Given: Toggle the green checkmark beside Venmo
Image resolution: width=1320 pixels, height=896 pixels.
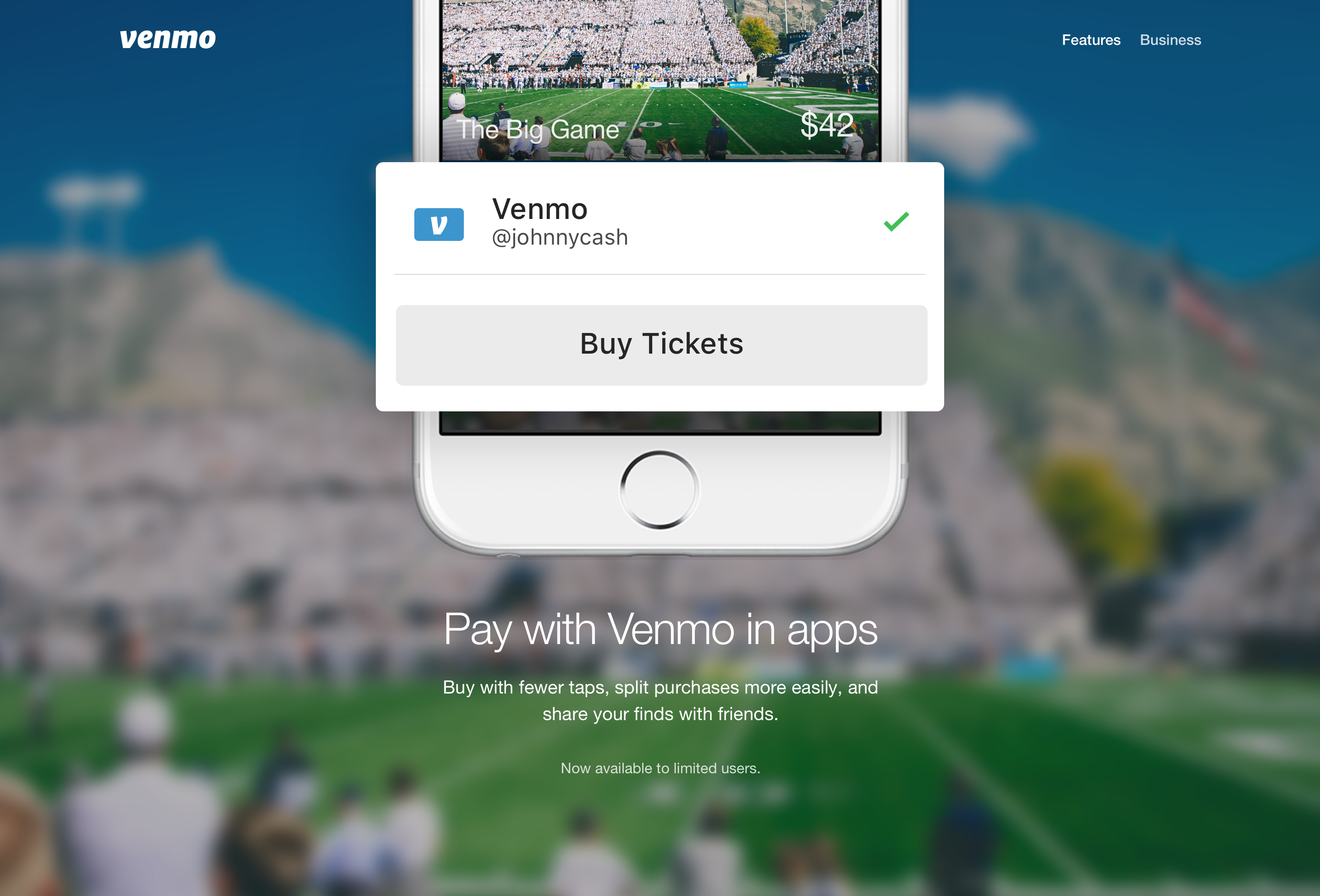Looking at the screenshot, I should click(896, 221).
